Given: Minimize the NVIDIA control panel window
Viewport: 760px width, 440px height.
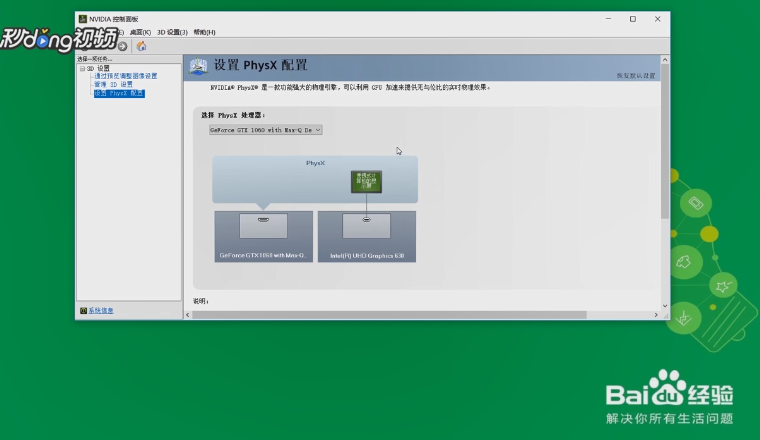Looking at the screenshot, I should [x=608, y=19].
